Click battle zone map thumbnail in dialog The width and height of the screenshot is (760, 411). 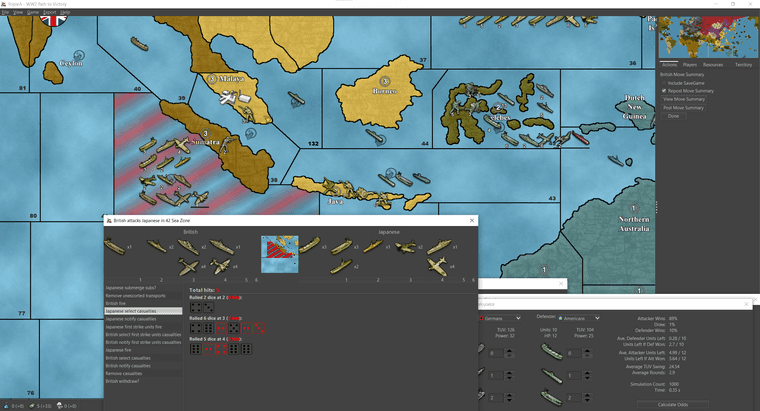click(280, 254)
